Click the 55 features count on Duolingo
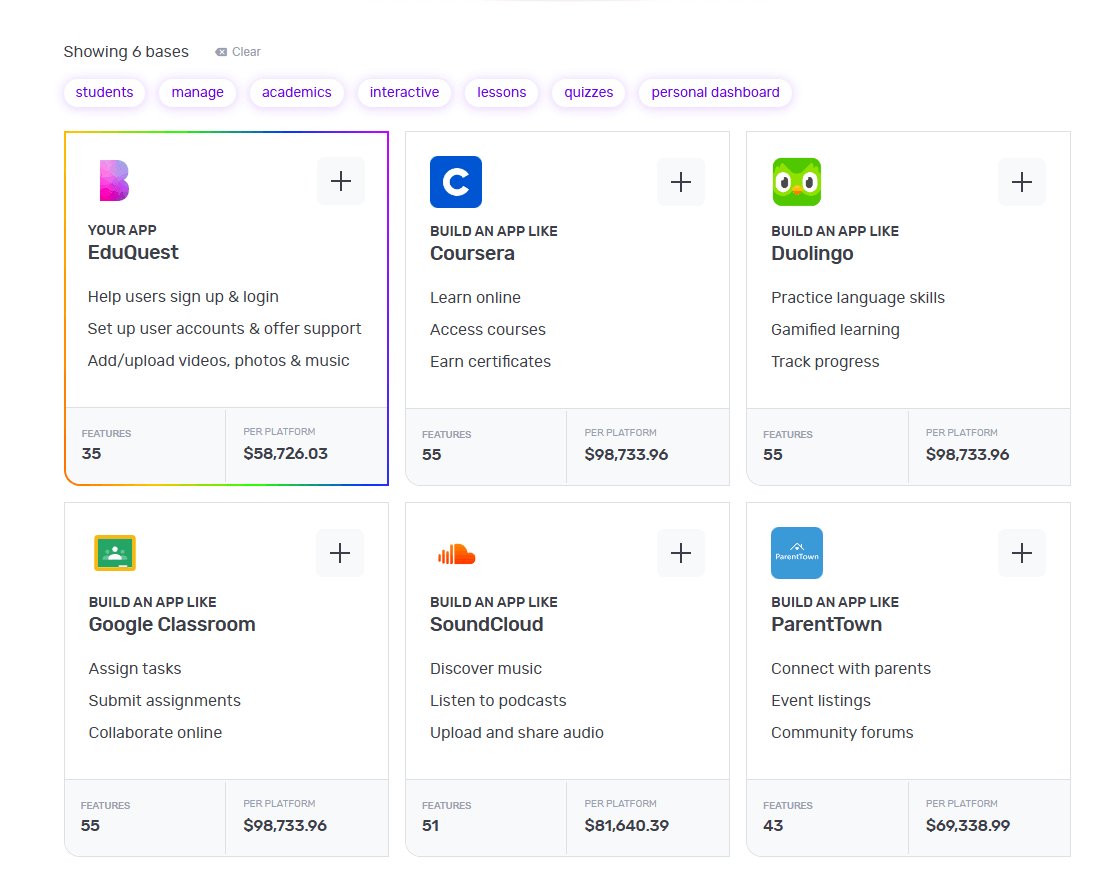This screenshot has height=881, width=1117. tap(773, 454)
